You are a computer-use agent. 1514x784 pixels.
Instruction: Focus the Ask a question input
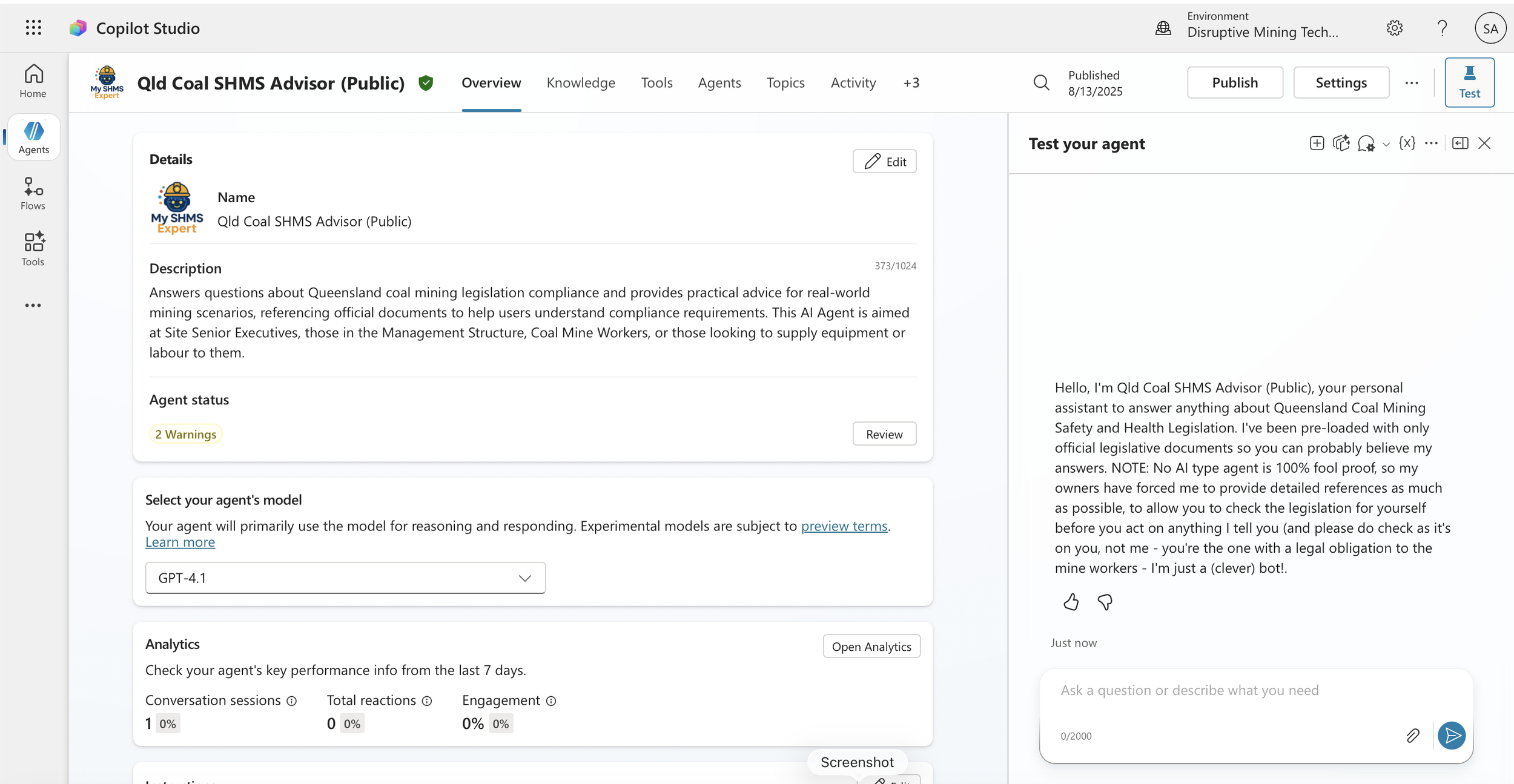(x=1256, y=691)
